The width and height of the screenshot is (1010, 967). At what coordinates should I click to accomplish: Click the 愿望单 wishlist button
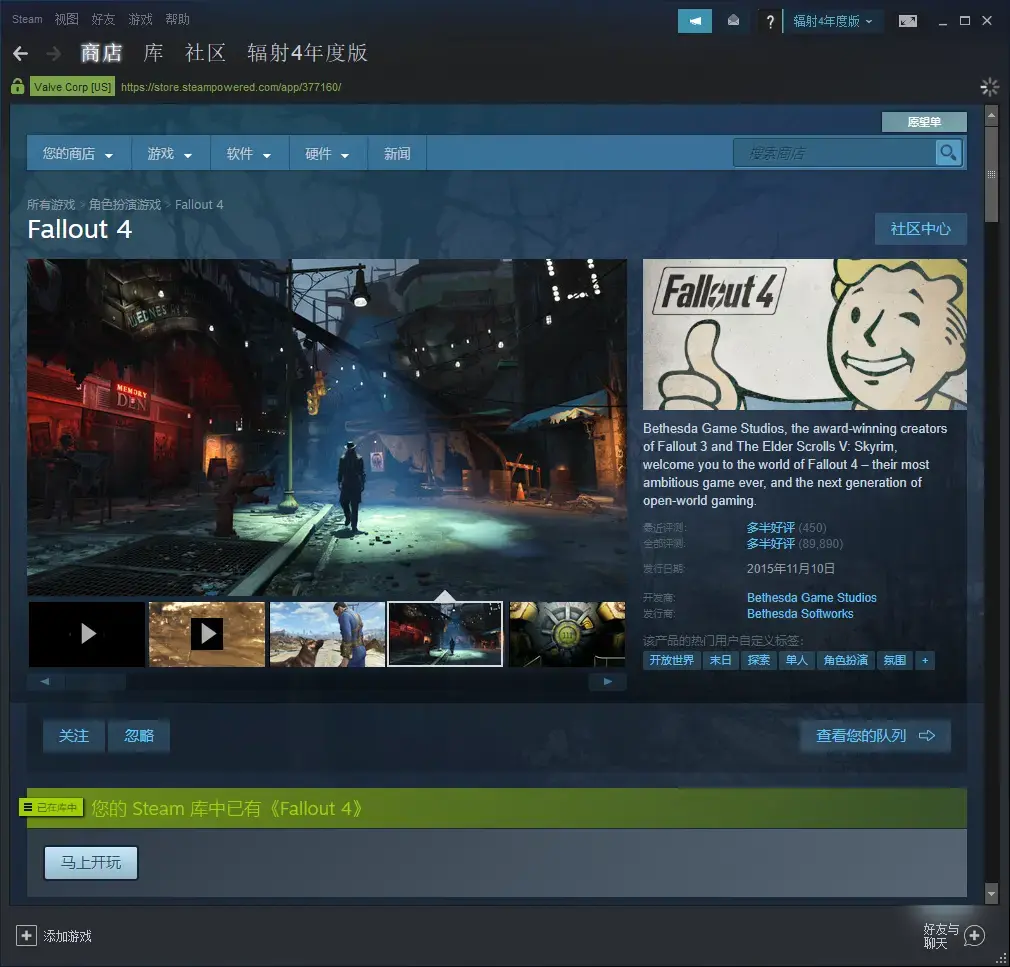coord(924,122)
